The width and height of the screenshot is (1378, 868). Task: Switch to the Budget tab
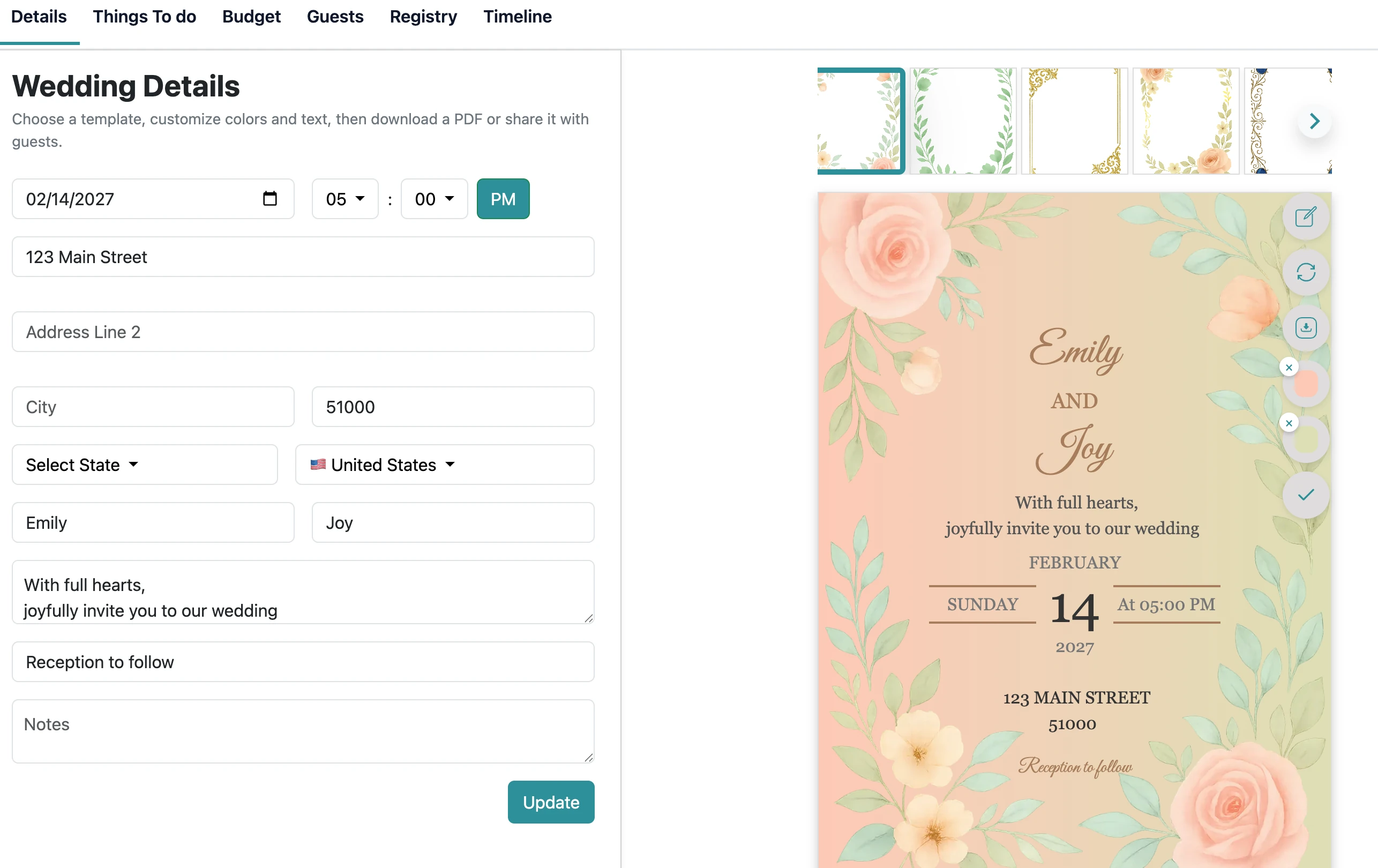point(251,17)
